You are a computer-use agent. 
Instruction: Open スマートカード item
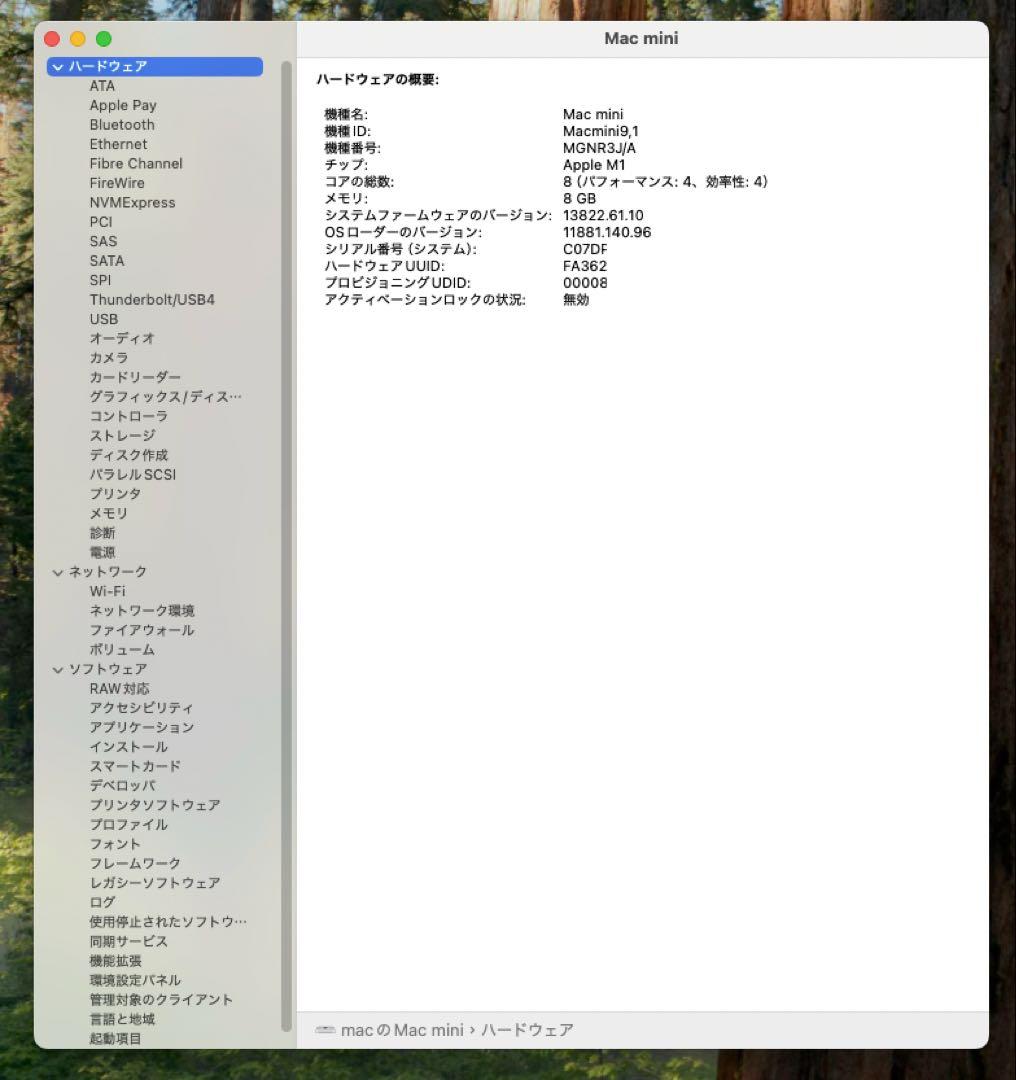pyautogui.click(x=135, y=766)
